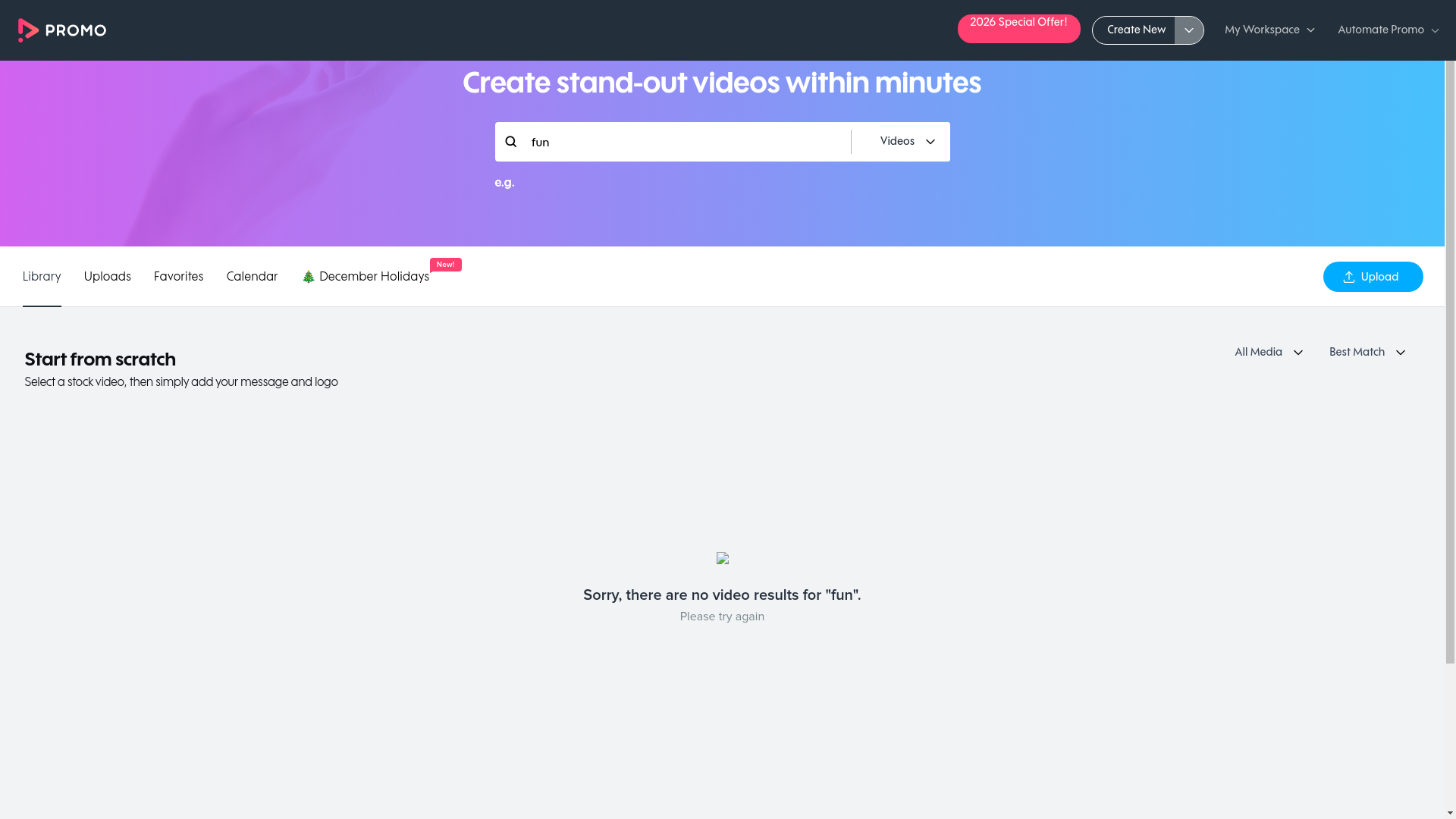Click the page vertical scrollbar
1456x819 pixels.
(x=1450, y=362)
